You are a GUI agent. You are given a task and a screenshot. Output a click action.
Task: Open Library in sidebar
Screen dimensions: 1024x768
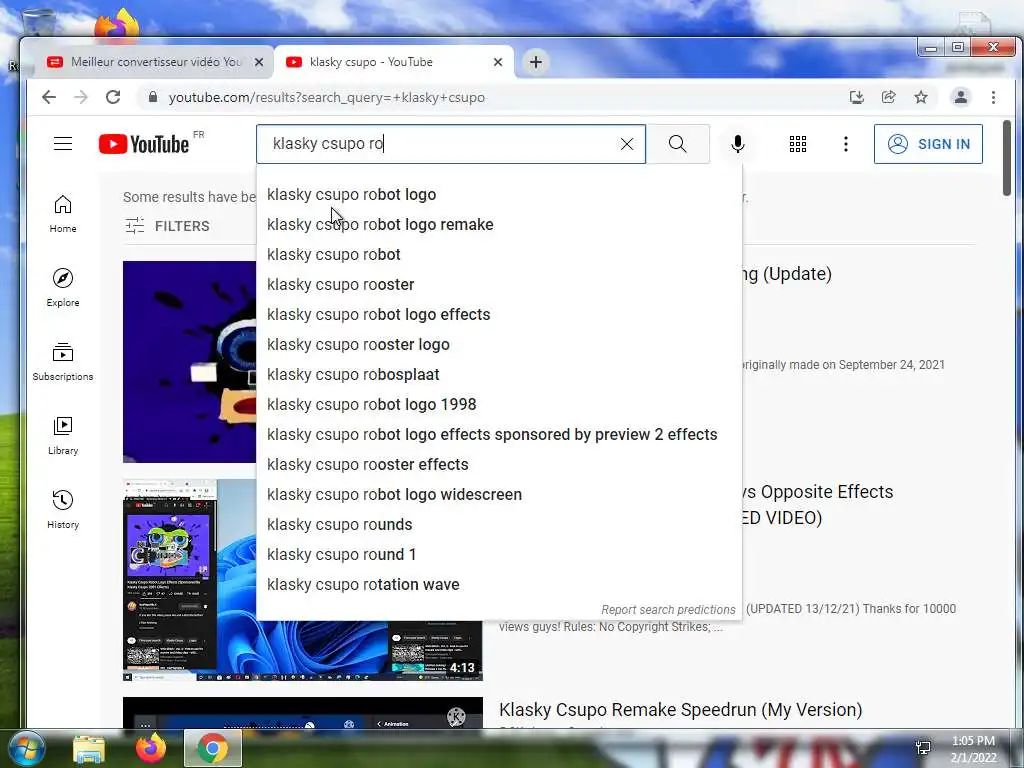(63, 436)
